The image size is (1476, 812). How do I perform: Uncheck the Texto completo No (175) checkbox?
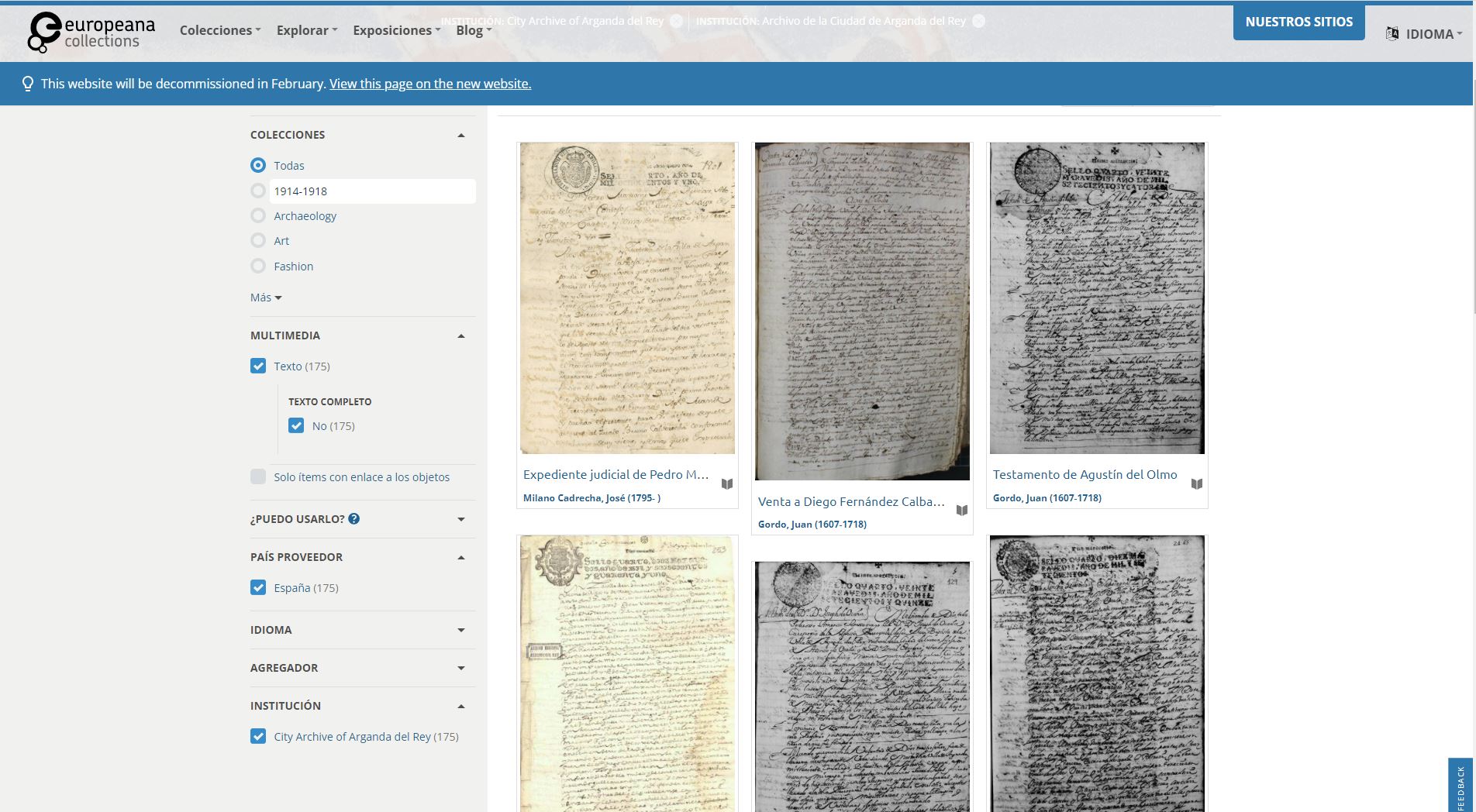[x=296, y=425]
